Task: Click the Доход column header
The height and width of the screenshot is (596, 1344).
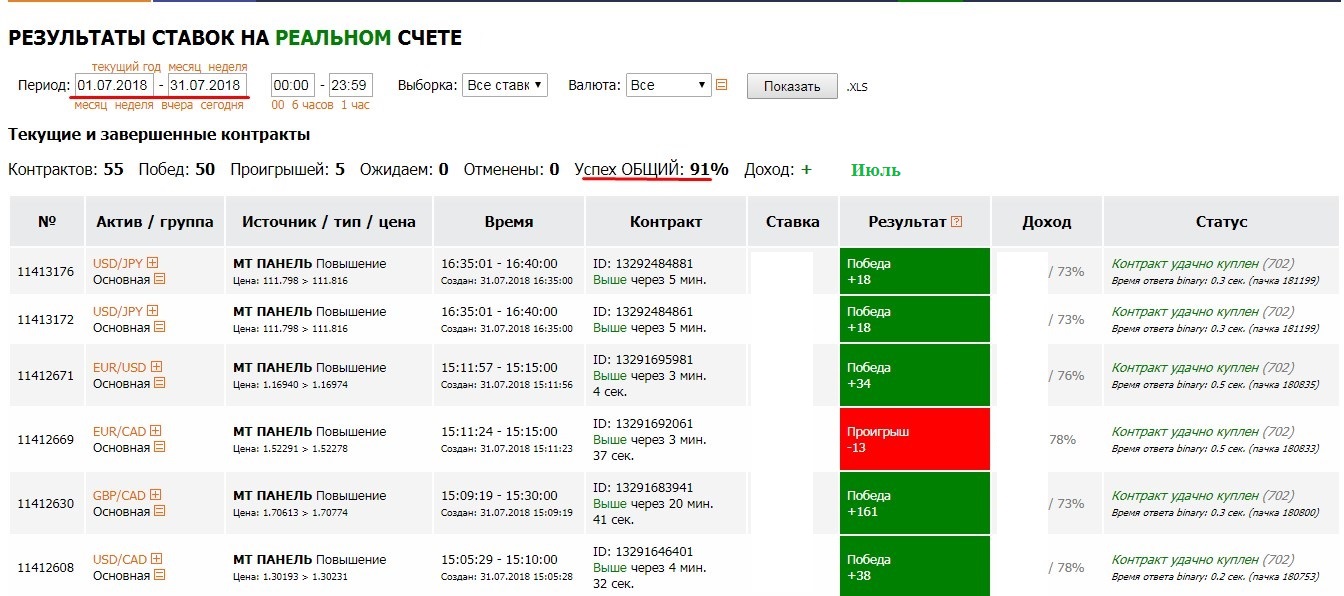Action: click(1047, 222)
